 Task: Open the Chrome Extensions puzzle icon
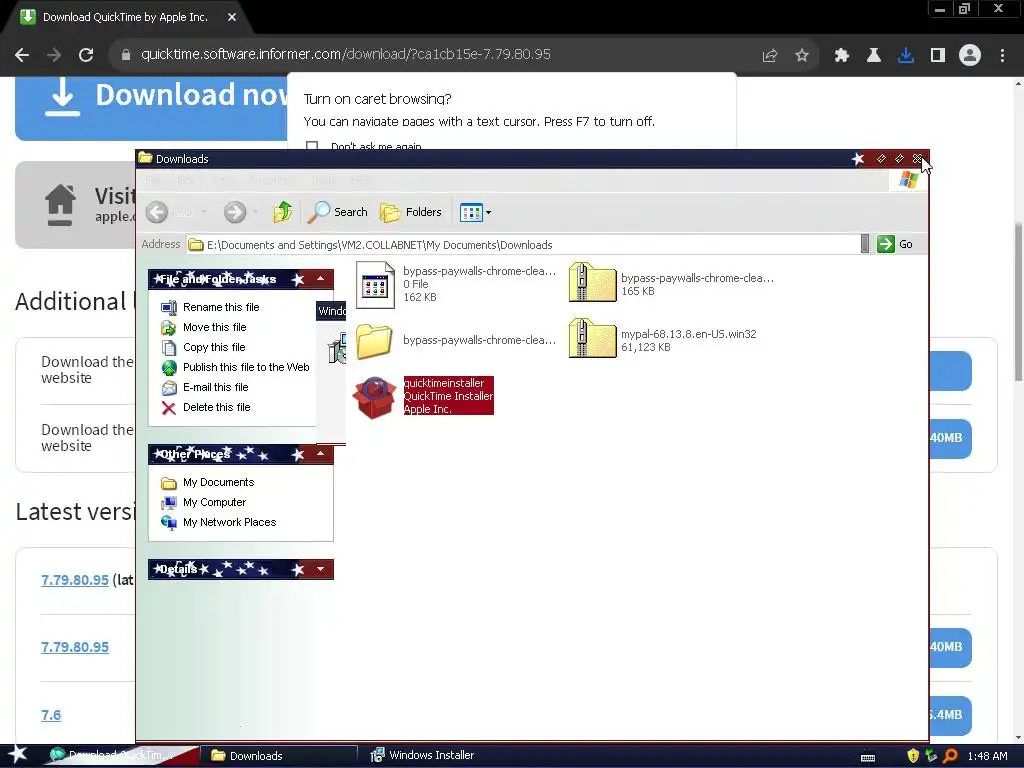841,56
